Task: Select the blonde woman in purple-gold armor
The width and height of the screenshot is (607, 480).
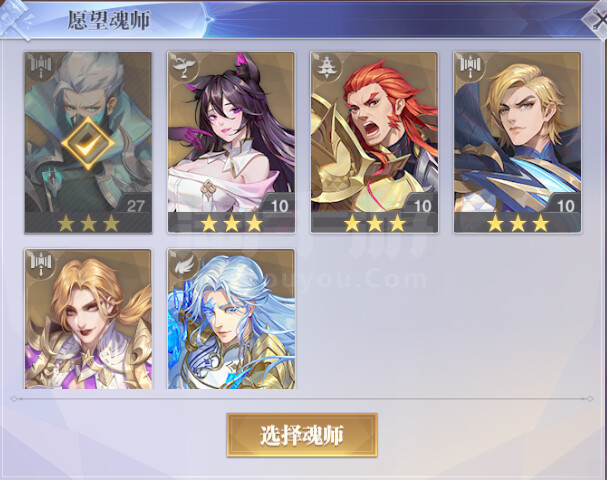Action: click(88, 319)
